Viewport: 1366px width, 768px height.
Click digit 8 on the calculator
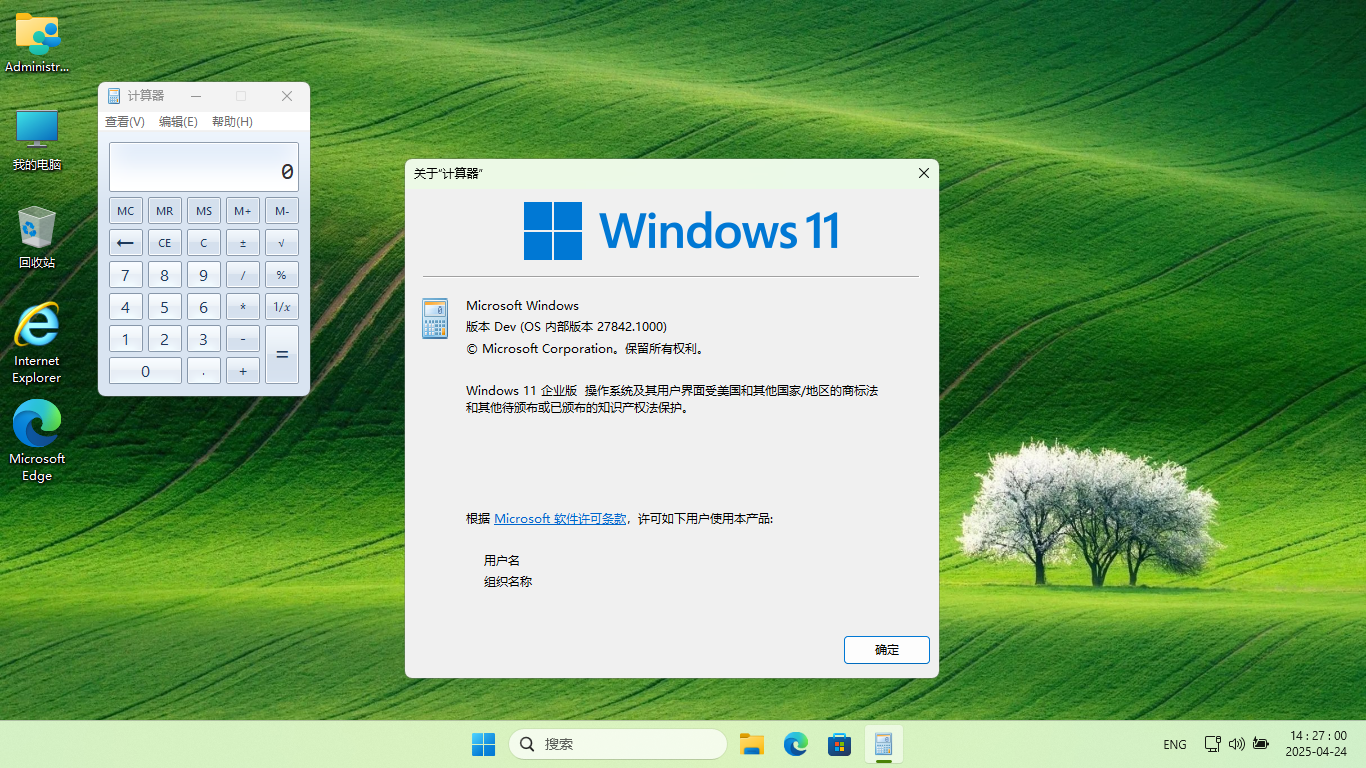point(165,275)
